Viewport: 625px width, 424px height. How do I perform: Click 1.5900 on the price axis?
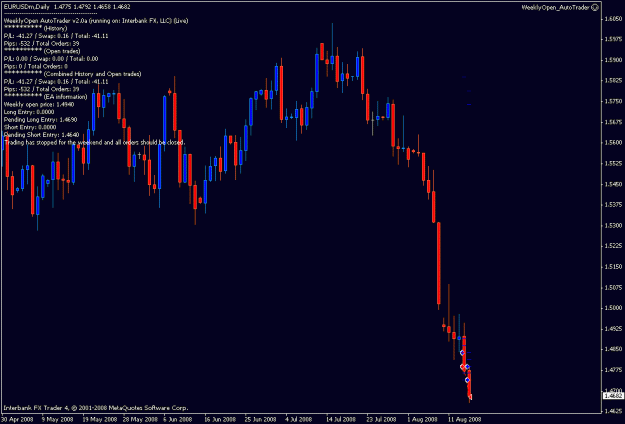614,60
